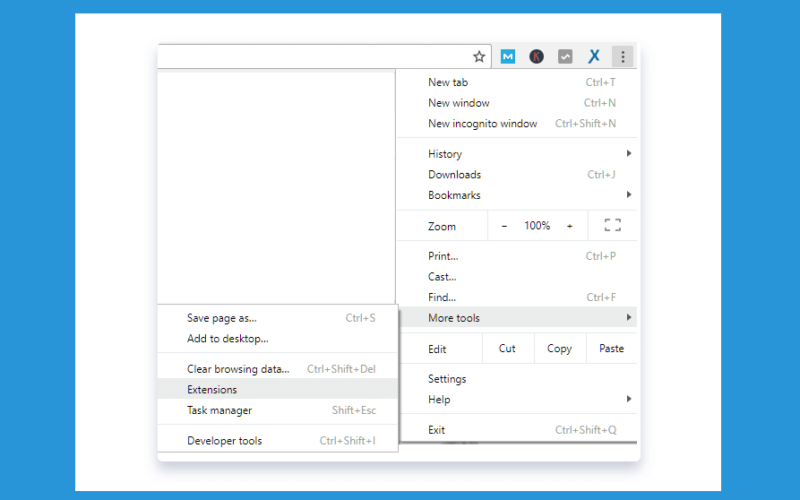The image size is (800, 500).
Task: Increase zoom with the plus button
Action: [x=569, y=226]
